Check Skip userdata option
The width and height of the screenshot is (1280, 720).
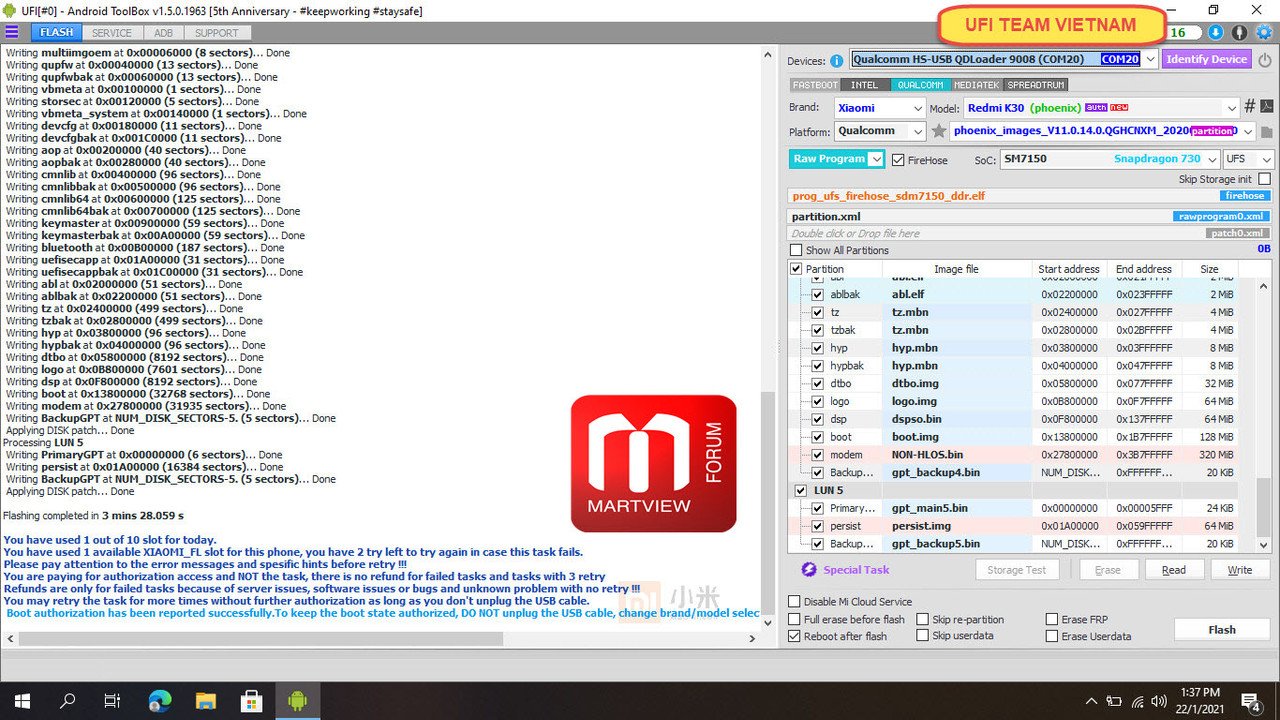pyautogui.click(x=922, y=636)
